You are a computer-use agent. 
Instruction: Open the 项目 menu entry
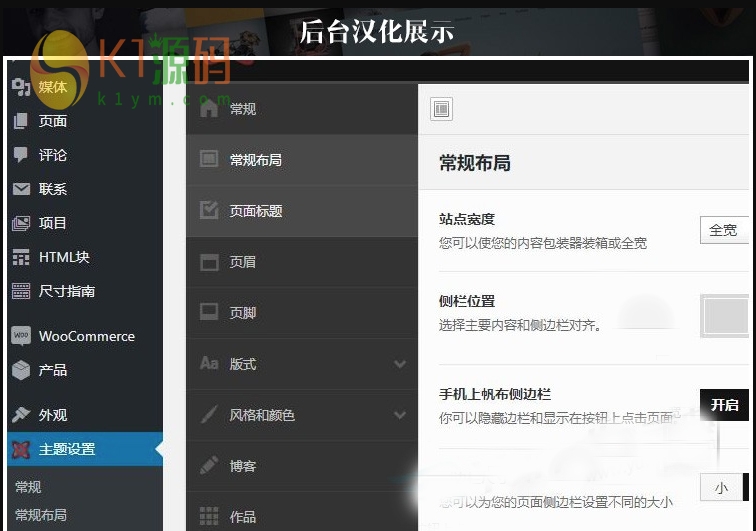53,223
